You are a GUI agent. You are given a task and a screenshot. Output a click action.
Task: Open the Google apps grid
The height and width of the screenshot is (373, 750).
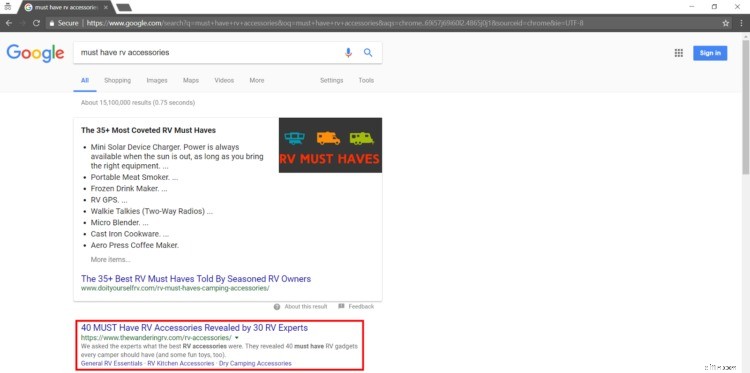(x=679, y=53)
